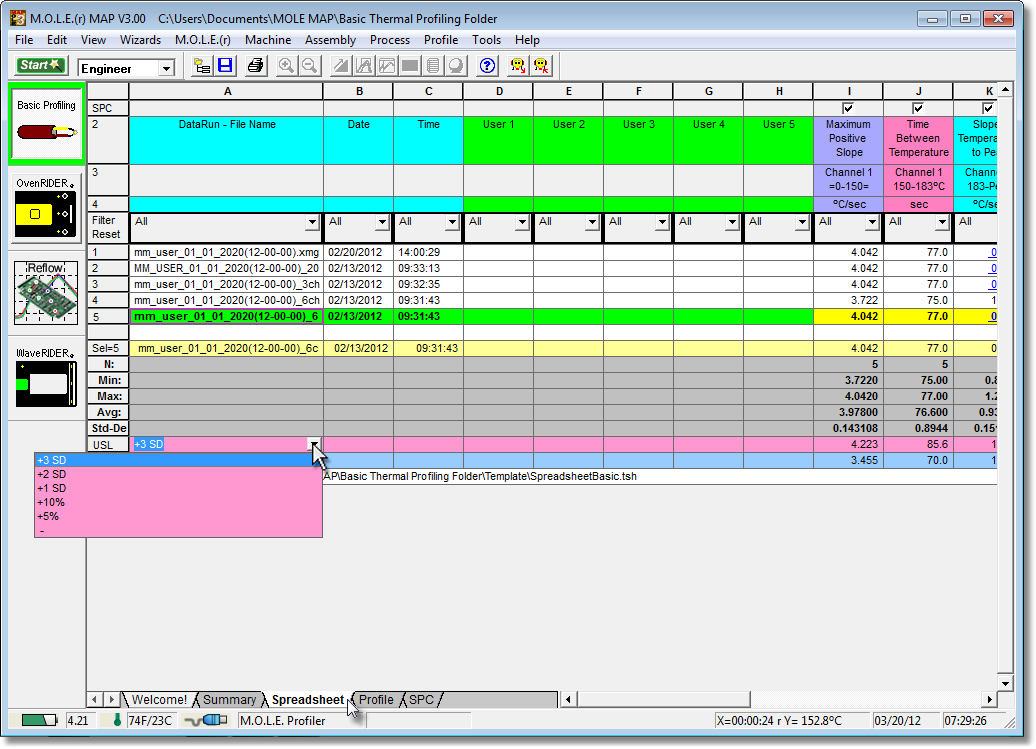Open the Process menu
Screen dimensions: 1036x749
(x=390, y=40)
